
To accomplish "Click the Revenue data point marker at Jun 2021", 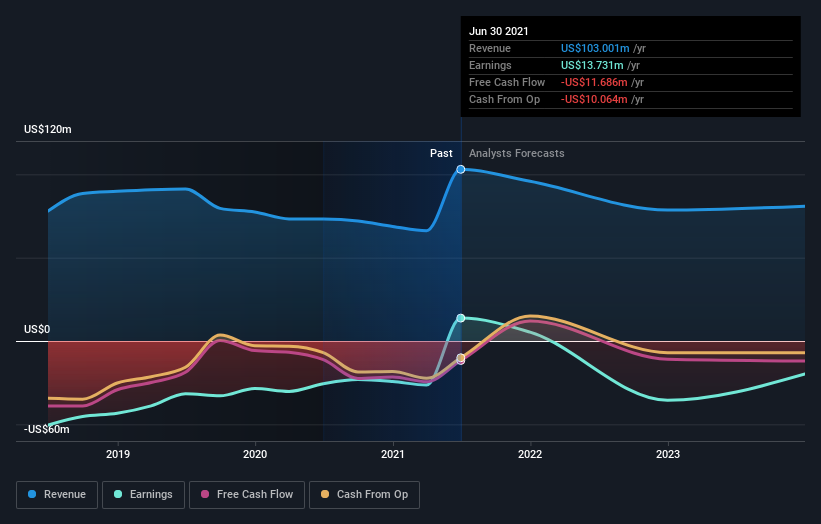I will [461, 169].
